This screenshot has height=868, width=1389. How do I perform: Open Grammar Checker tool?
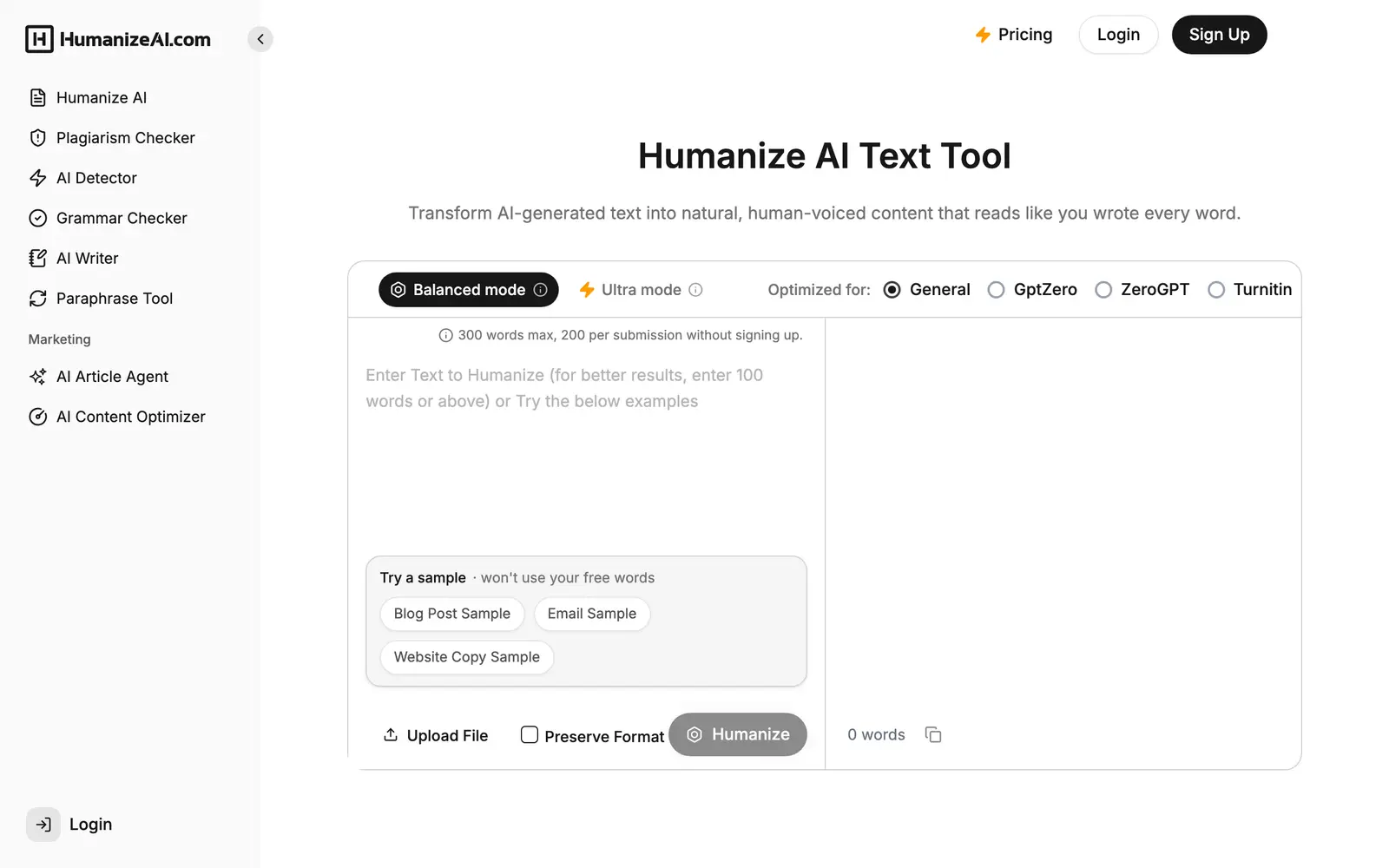point(122,218)
